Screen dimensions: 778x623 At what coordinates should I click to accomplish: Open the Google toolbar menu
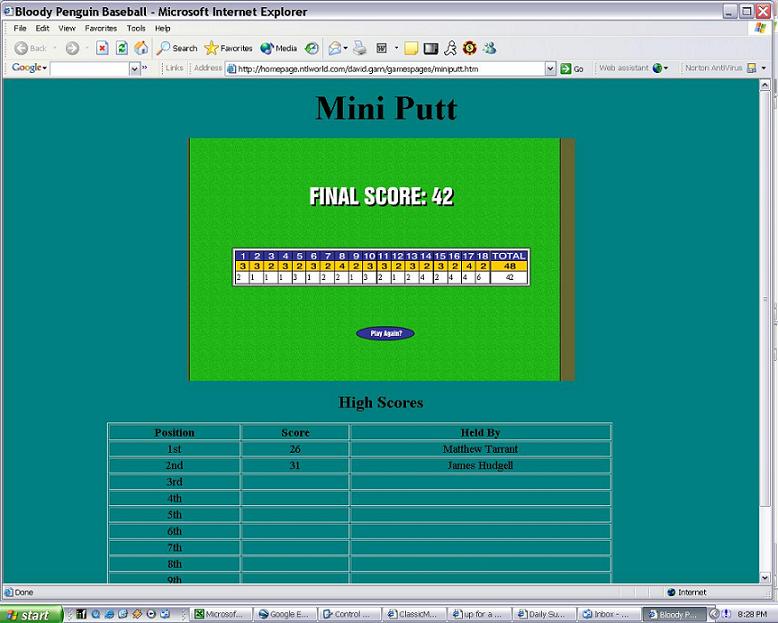tap(29, 68)
